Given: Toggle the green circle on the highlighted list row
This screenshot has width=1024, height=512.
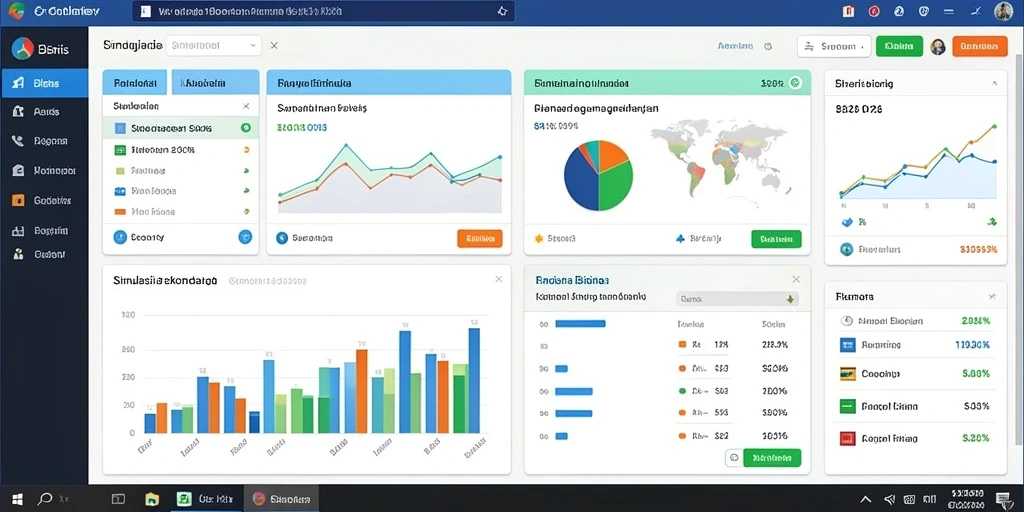Looking at the screenshot, I should click(x=246, y=128).
